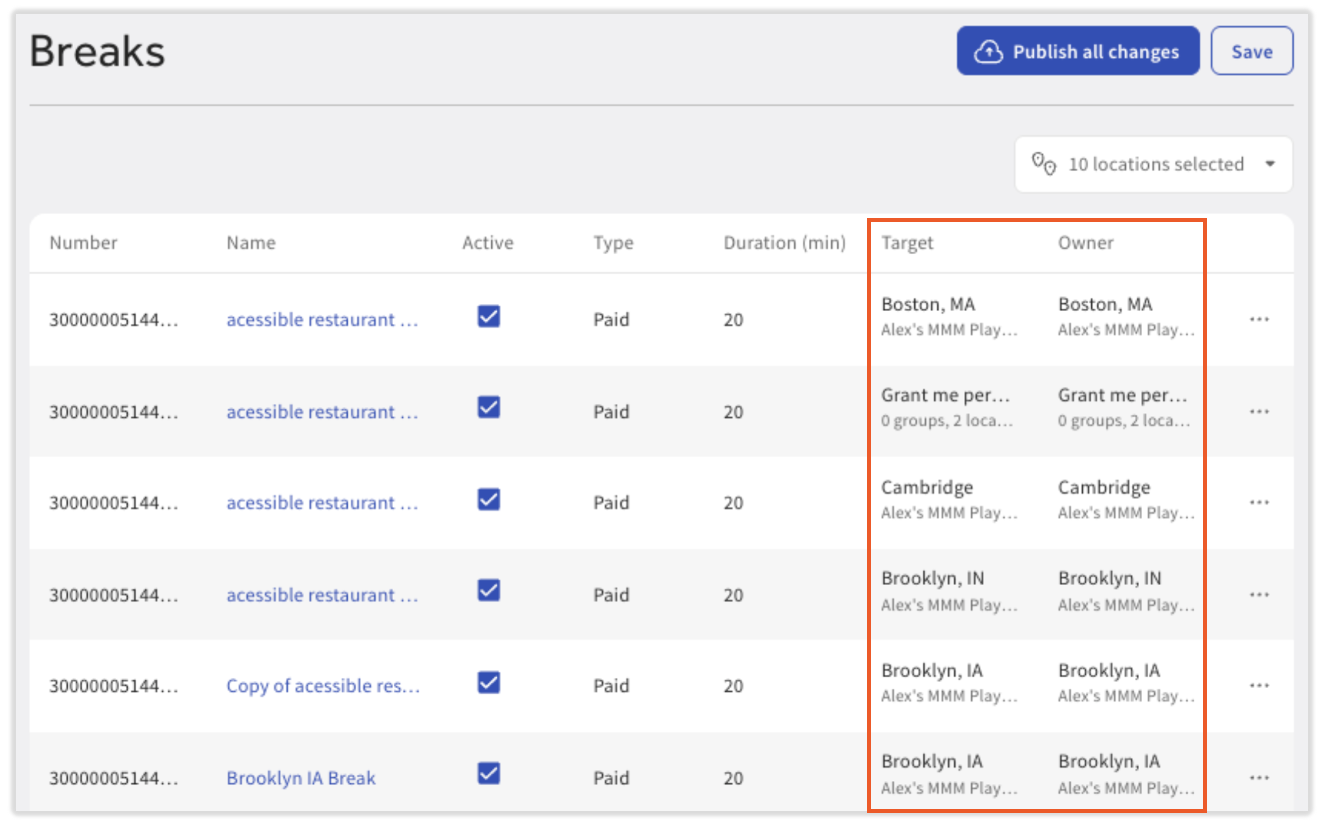Expand the 10 locations selected dropdown arrow
1322x828 pixels.
click(x=1270, y=164)
